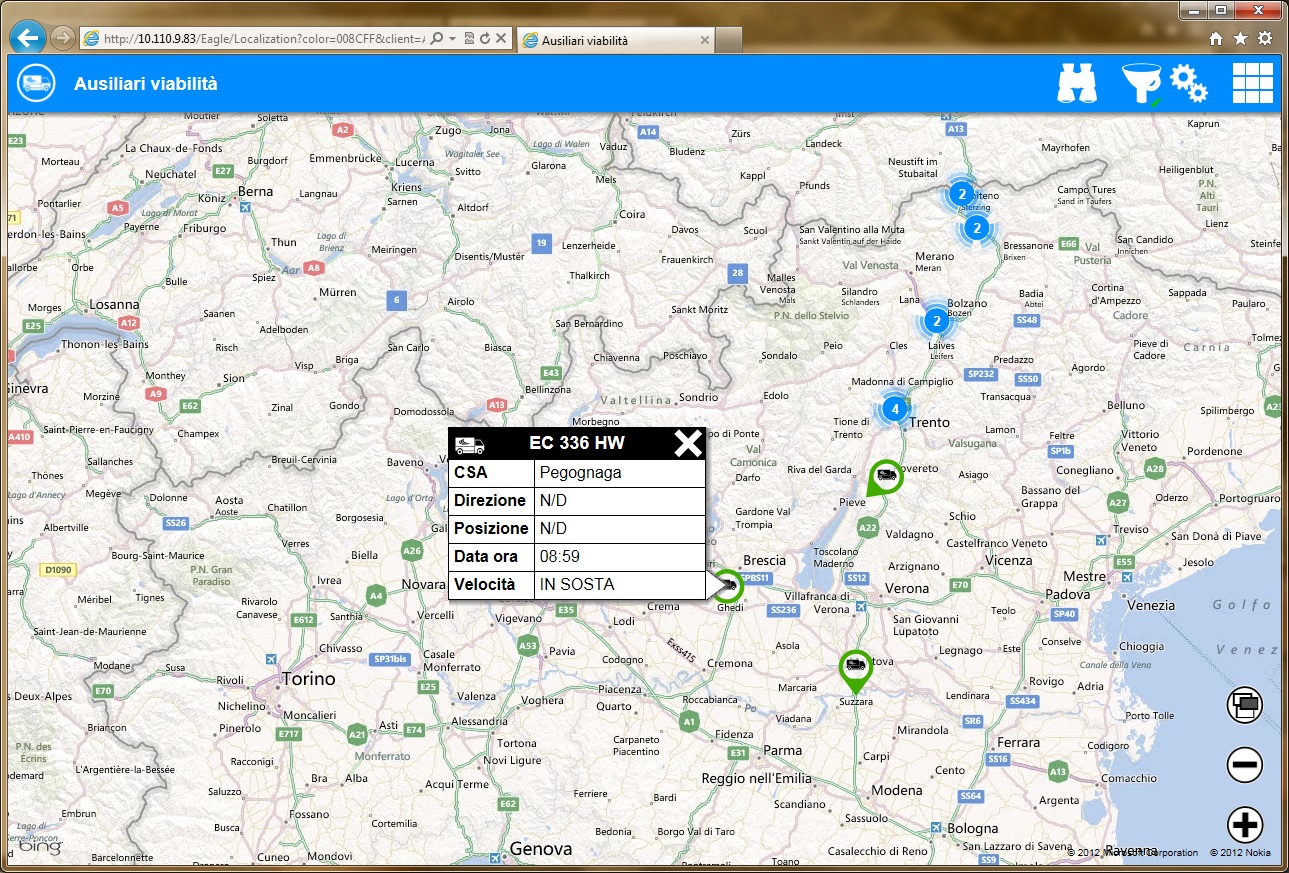Click the vehicle marker near Rovereto

coord(884,478)
